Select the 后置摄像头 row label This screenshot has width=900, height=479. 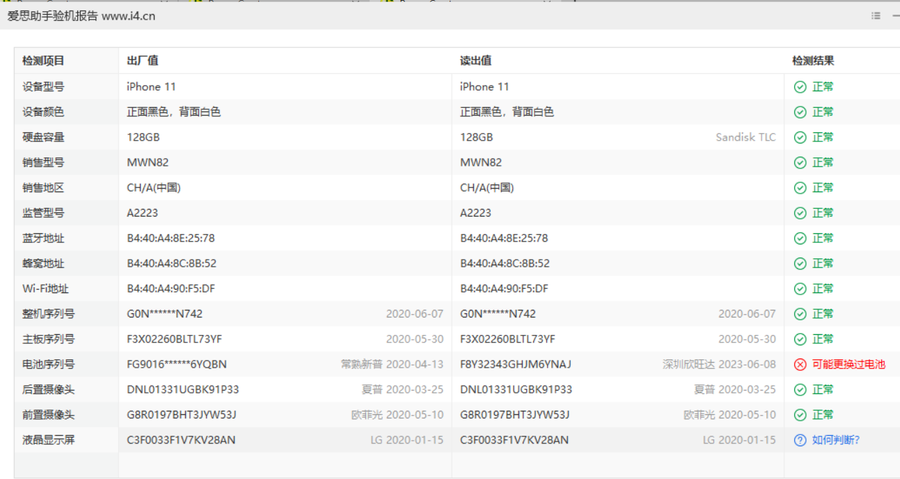coord(48,390)
